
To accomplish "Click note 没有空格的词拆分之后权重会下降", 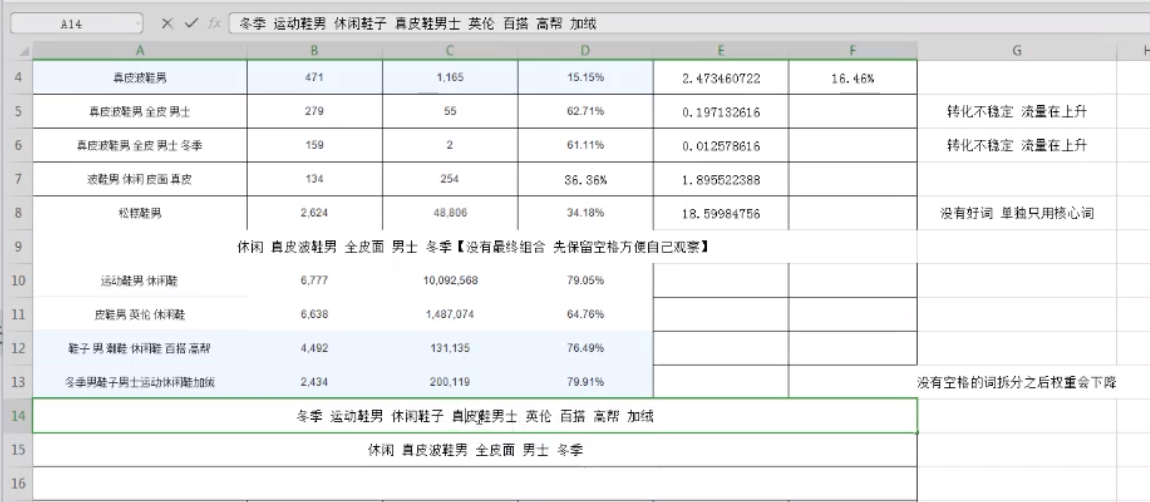I will coord(1017,382).
